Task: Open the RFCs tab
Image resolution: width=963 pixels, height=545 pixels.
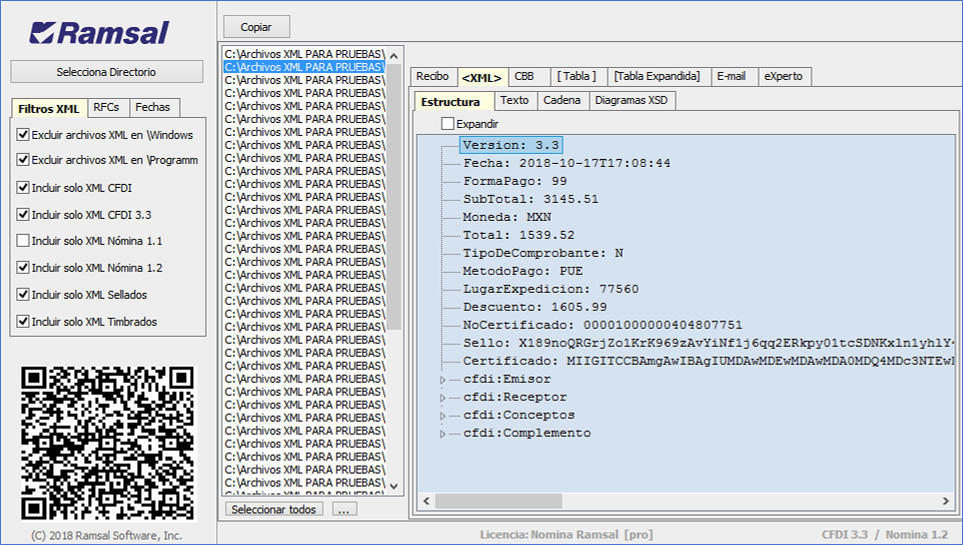Action: click(x=106, y=107)
